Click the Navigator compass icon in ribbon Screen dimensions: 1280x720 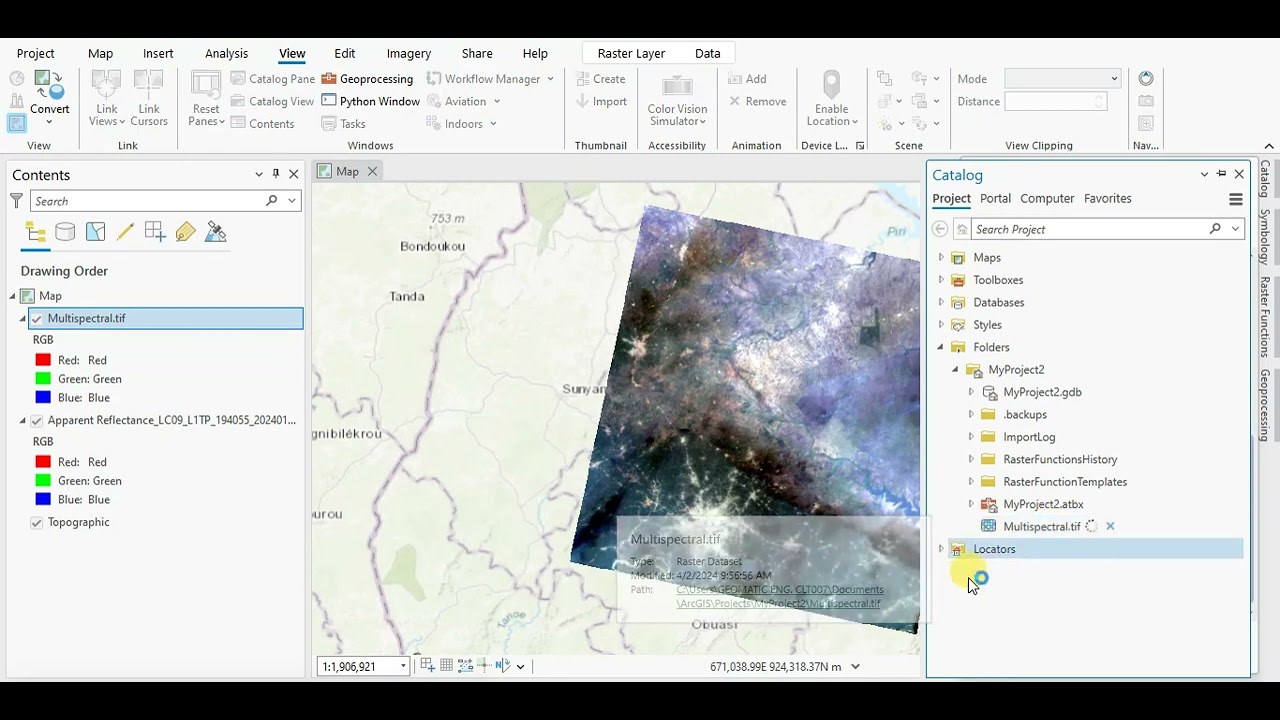click(x=1146, y=79)
